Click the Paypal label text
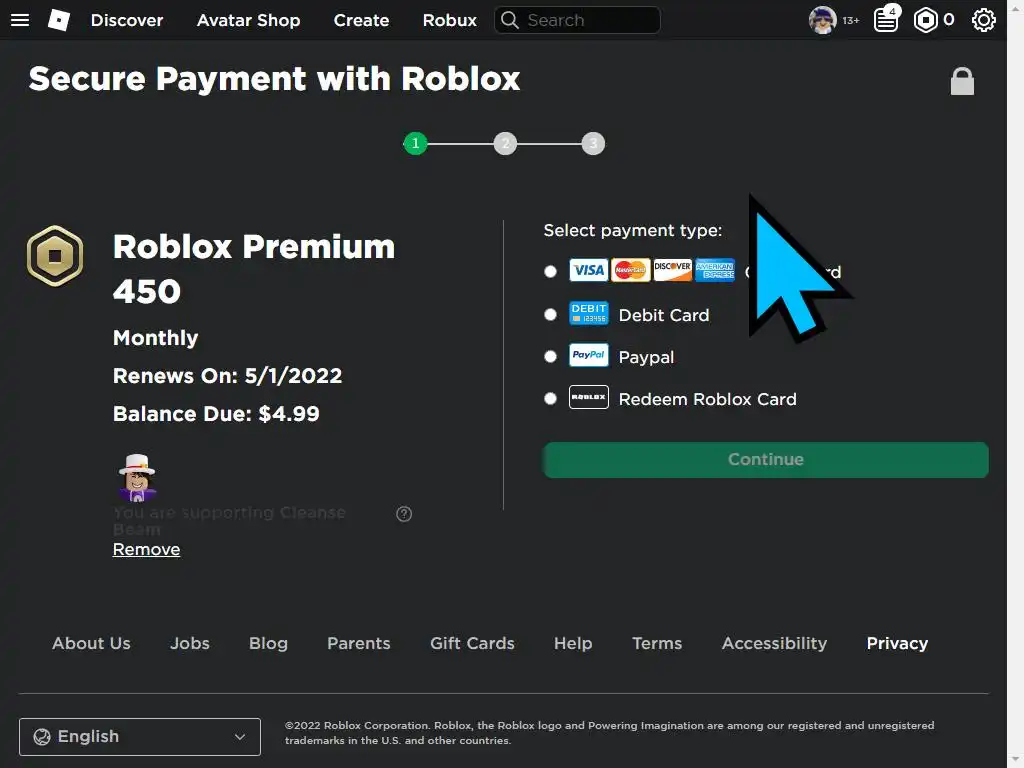 click(646, 357)
